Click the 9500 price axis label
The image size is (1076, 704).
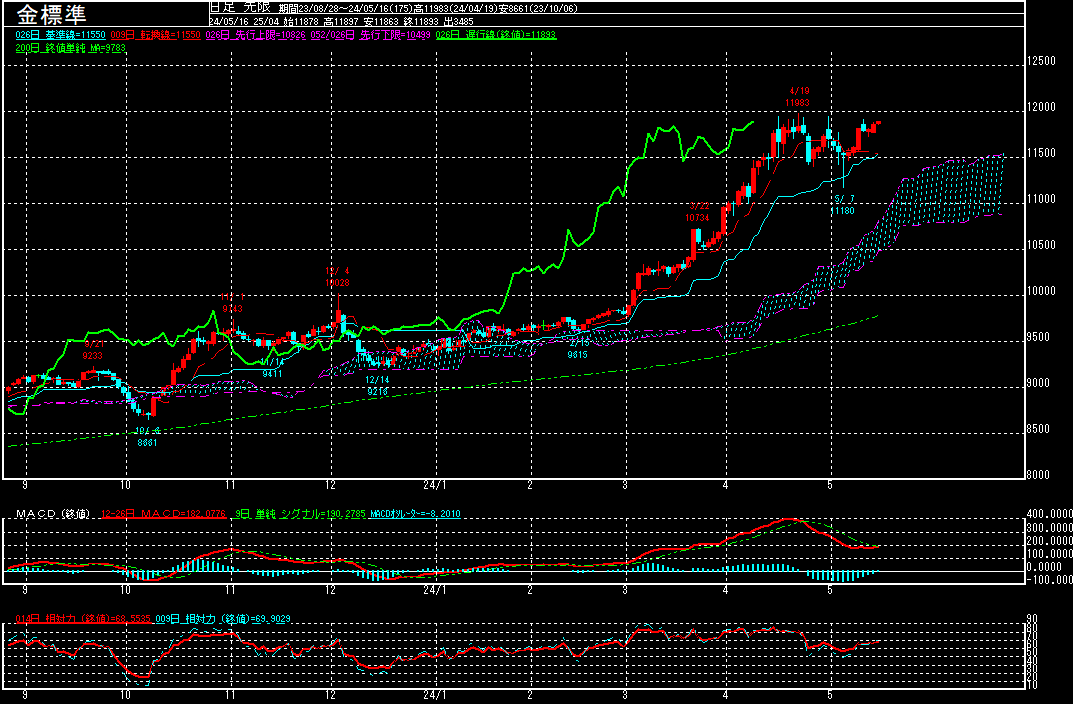[x=1038, y=337]
